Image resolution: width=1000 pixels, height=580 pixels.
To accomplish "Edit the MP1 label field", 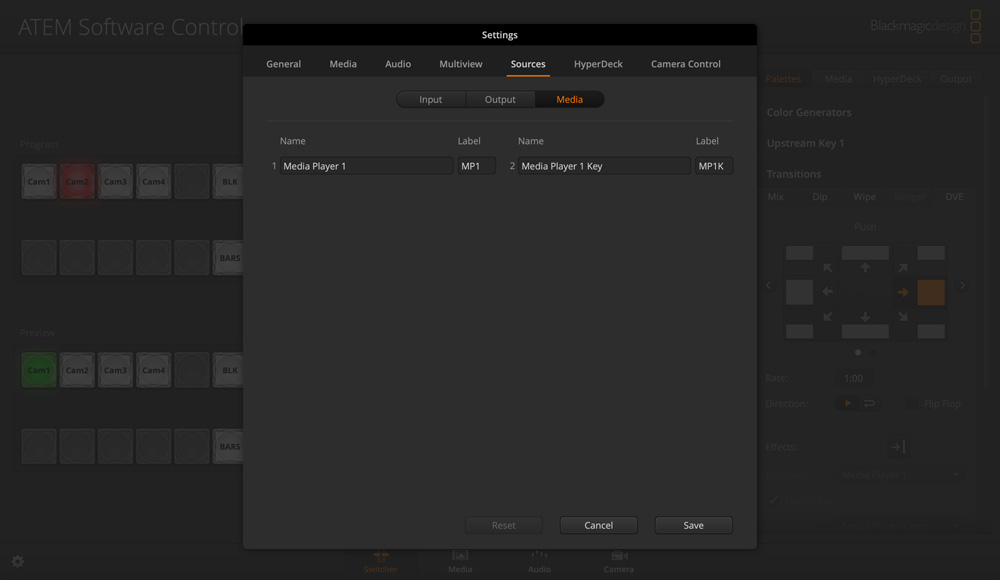I will pos(476,166).
